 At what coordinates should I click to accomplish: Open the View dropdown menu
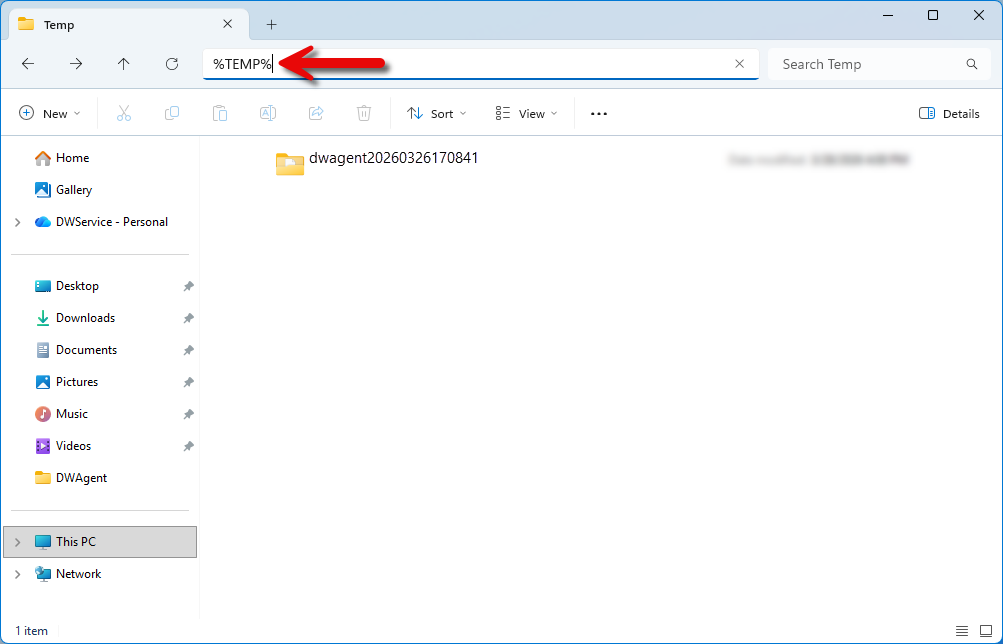(x=527, y=114)
